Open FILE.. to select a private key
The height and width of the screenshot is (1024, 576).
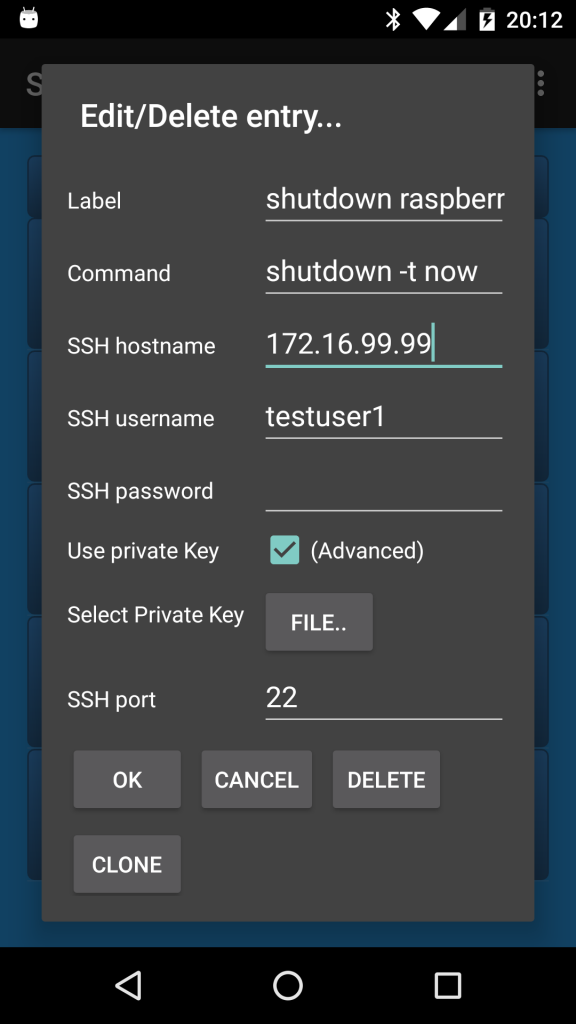point(319,622)
